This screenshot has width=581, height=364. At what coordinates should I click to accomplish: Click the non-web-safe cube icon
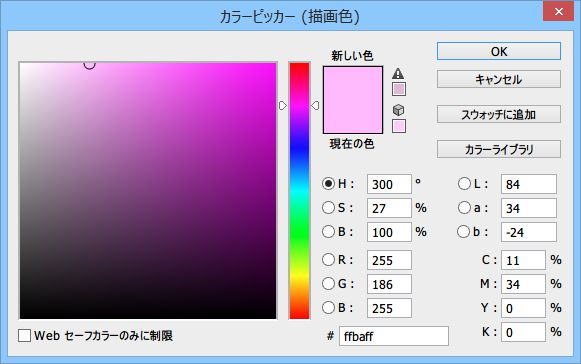point(398,110)
